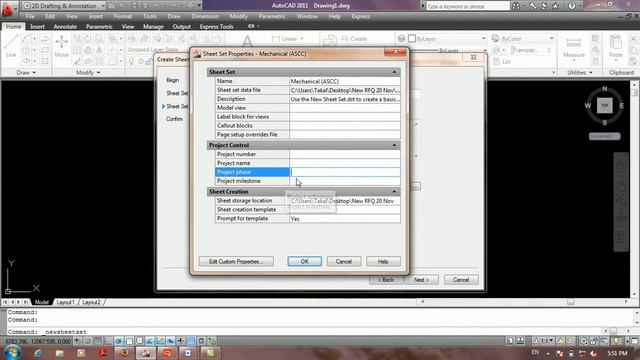Expand the Modify panel flyout
Screen dimensions: 640x360
(x=88, y=72)
